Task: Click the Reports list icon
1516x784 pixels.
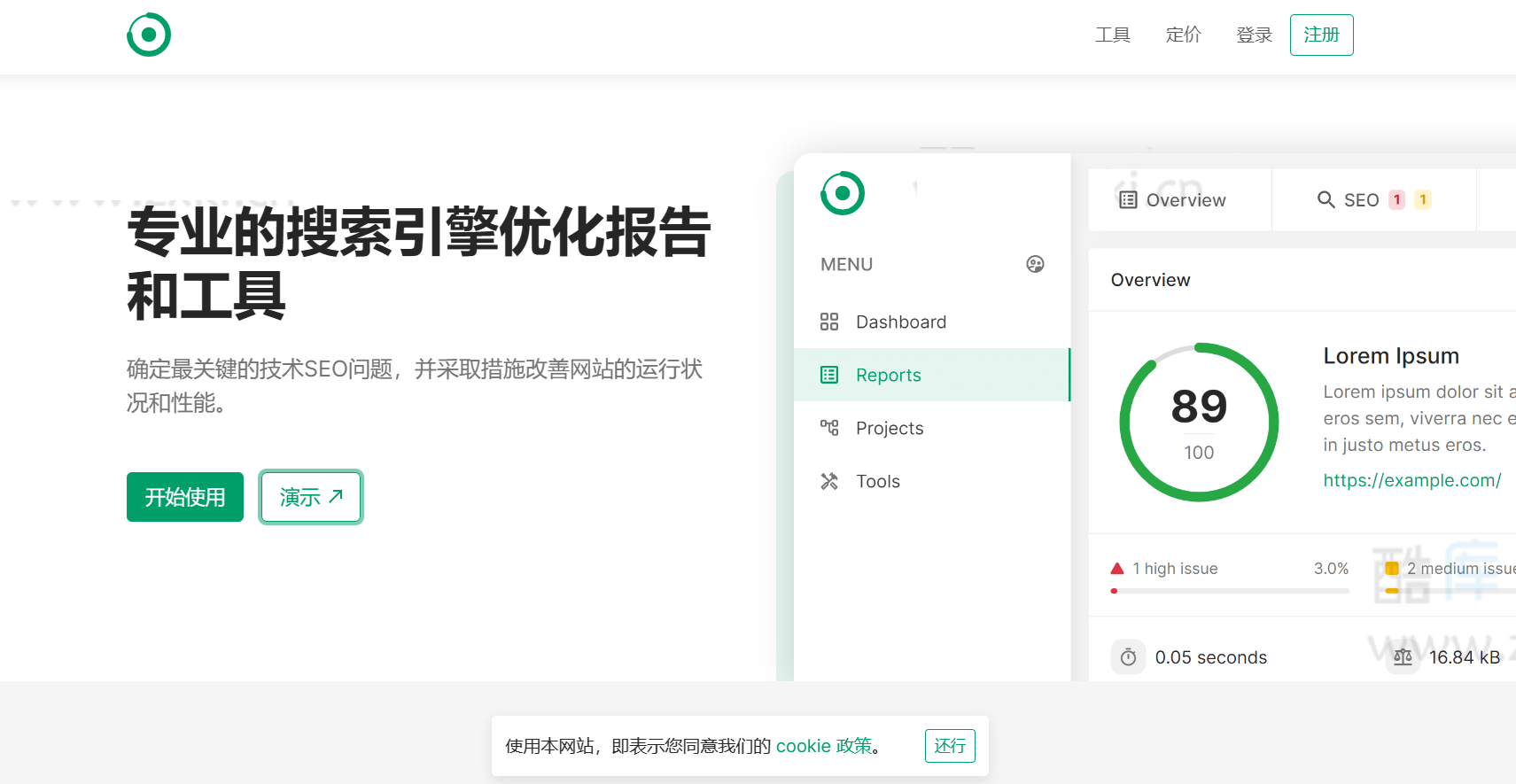Action: pyautogui.click(x=829, y=375)
